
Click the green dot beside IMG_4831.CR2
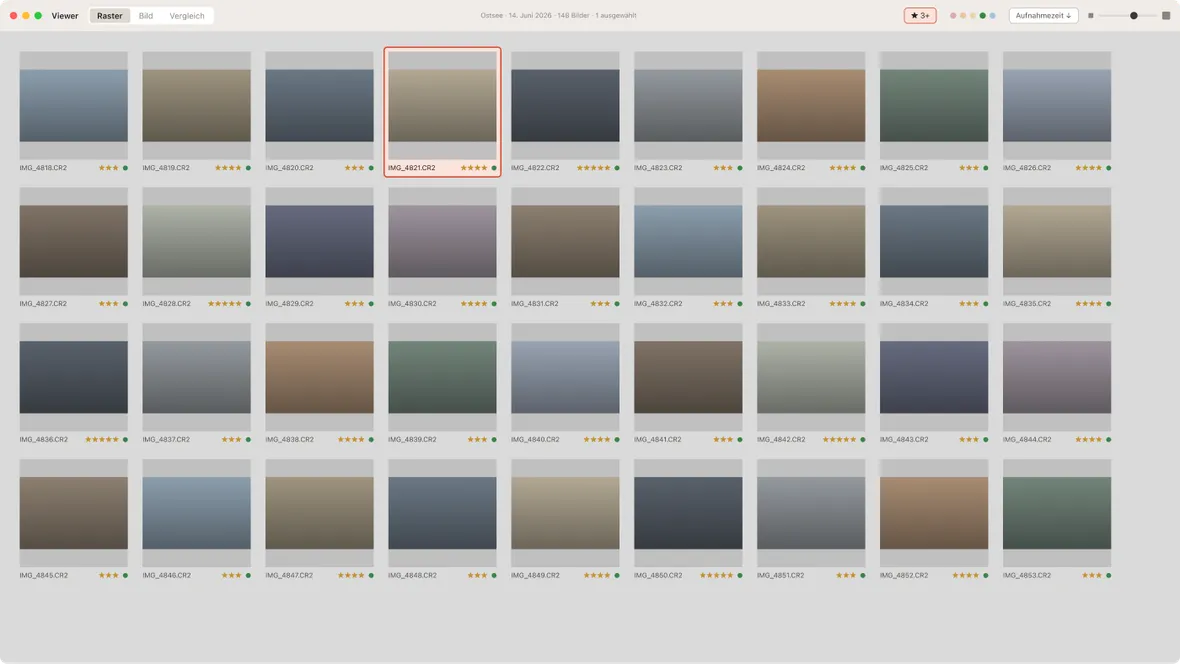coord(617,304)
